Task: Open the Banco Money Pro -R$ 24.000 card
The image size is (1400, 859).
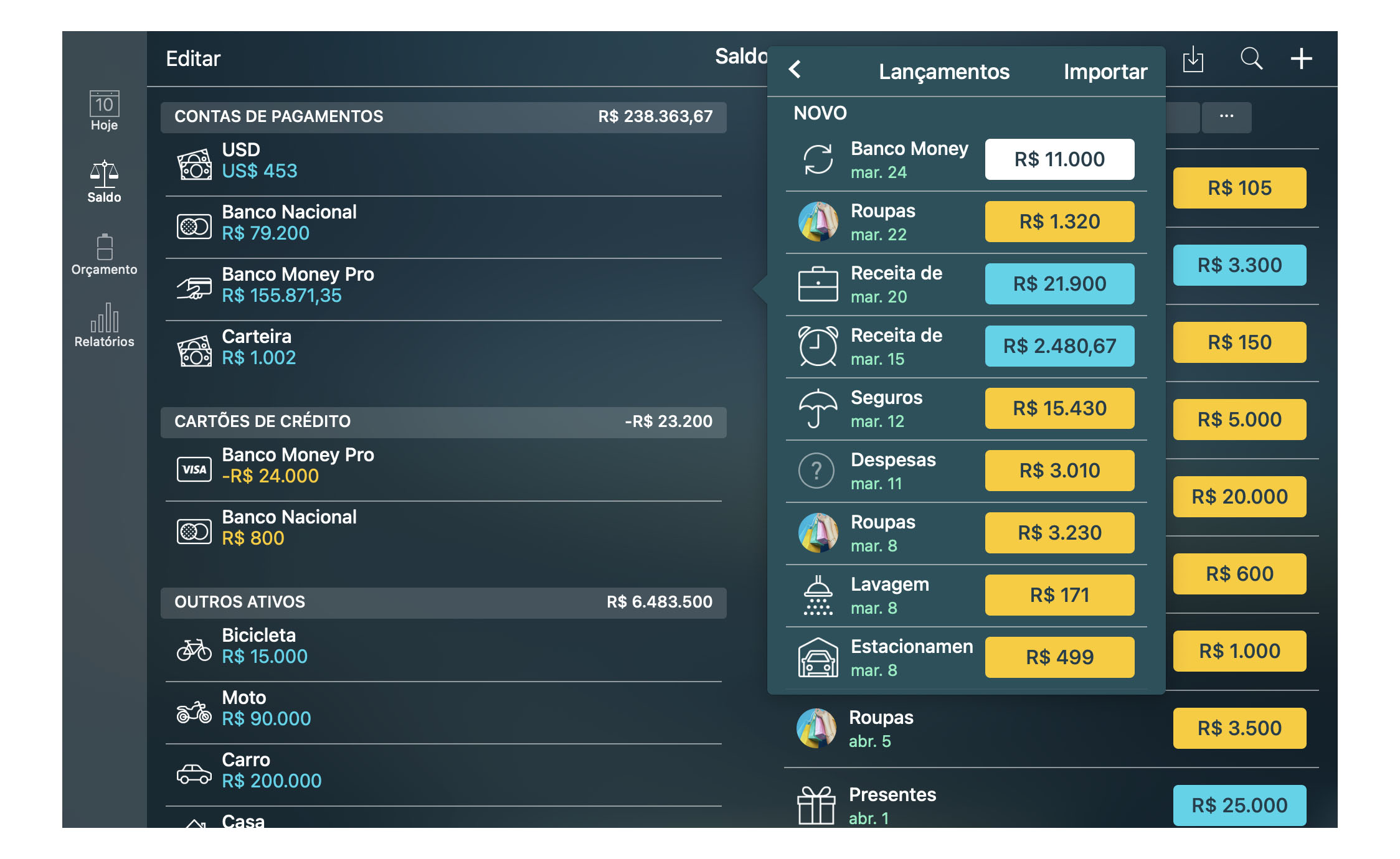Action: [x=443, y=469]
